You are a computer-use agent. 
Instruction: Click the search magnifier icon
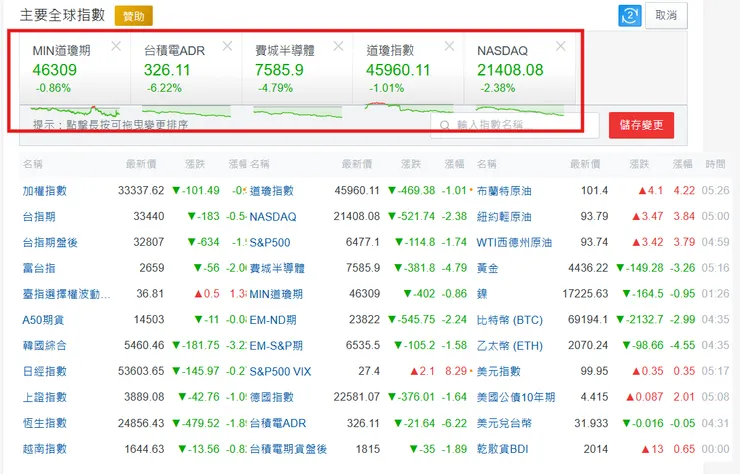pos(445,126)
